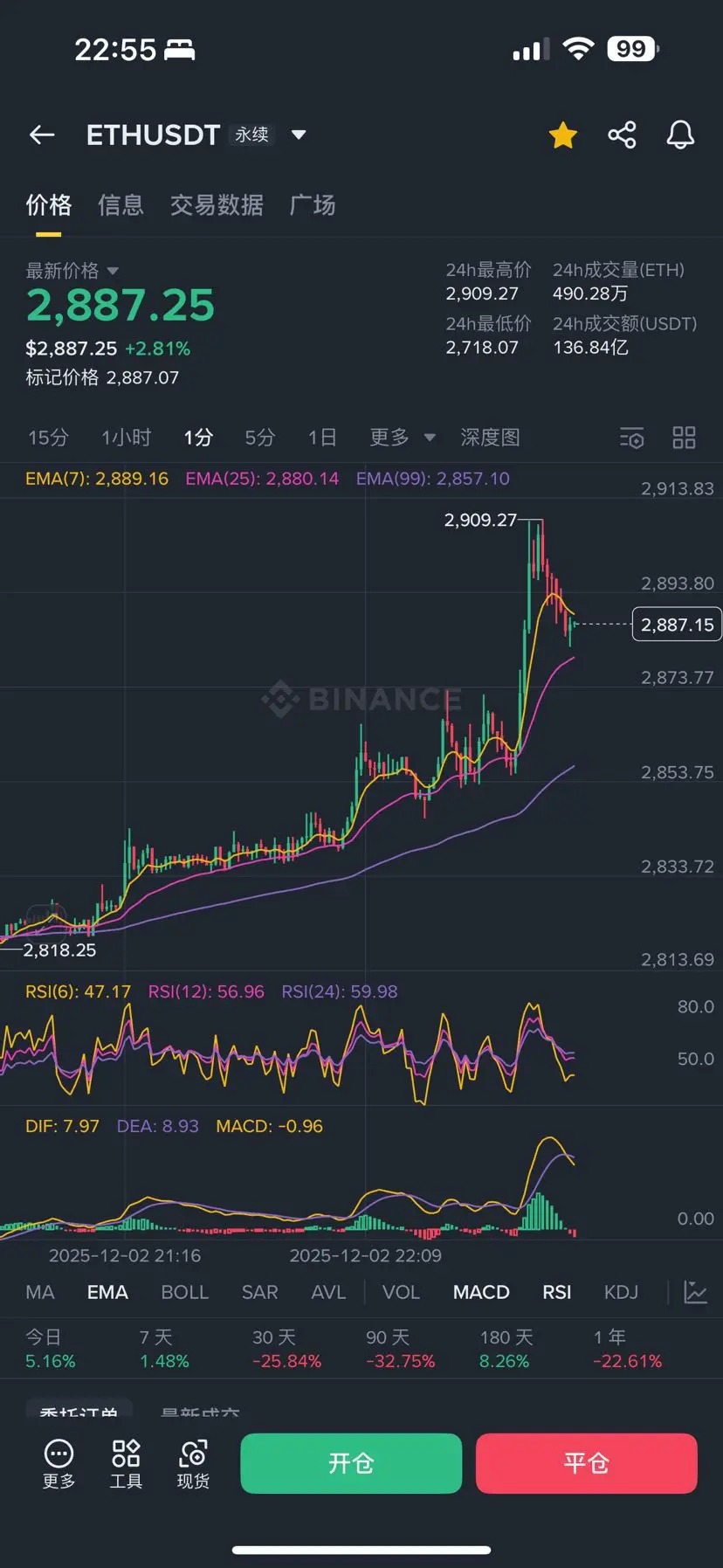Switch to the 交易数据 tab
The image size is (723, 1568).
pyautogui.click(x=217, y=205)
